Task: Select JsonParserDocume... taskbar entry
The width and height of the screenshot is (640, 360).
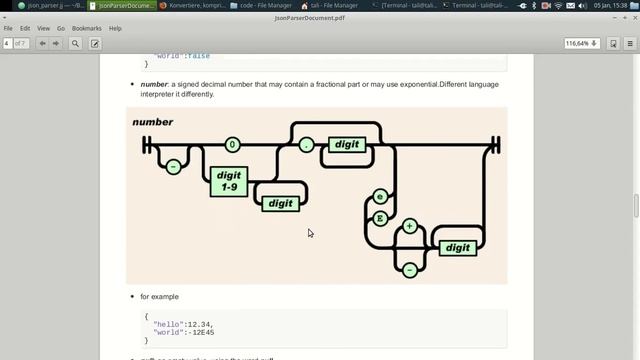Action: tap(122, 5)
